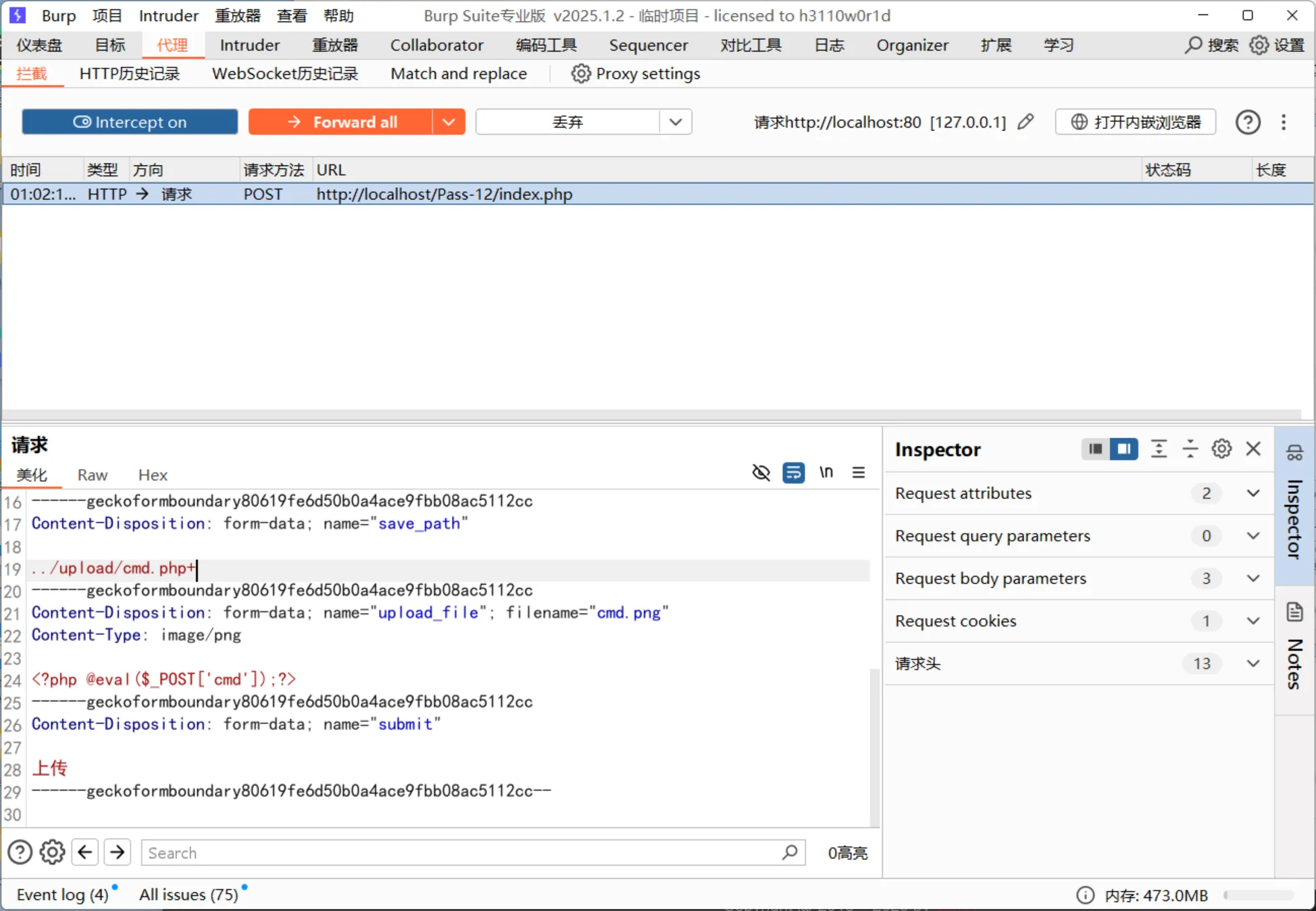Open the three-dot intercept options menu
Image resolution: width=1316 pixels, height=911 pixels.
click(x=1284, y=122)
